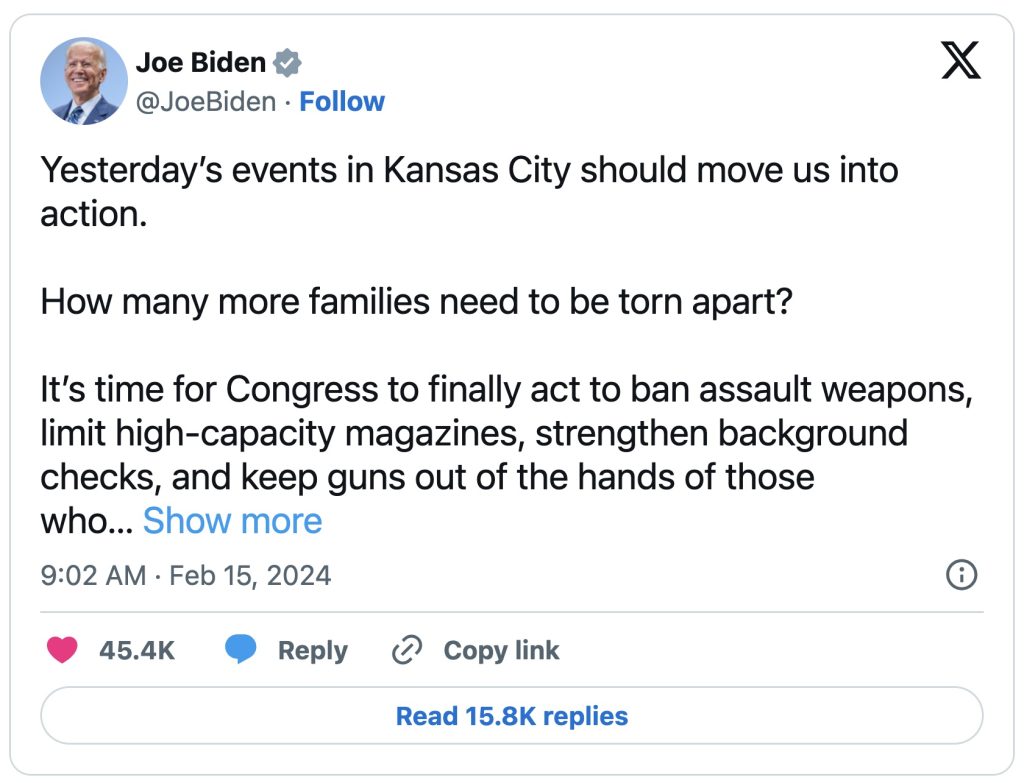Click the Joe Biden display name
1024x783 pixels.
tap(200, 63)
